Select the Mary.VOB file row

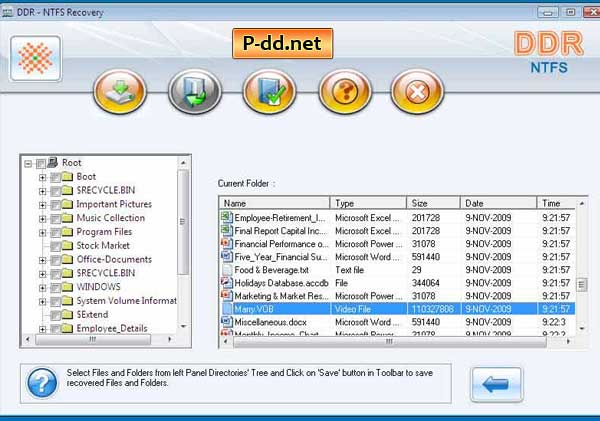click(x=397, y=308)
